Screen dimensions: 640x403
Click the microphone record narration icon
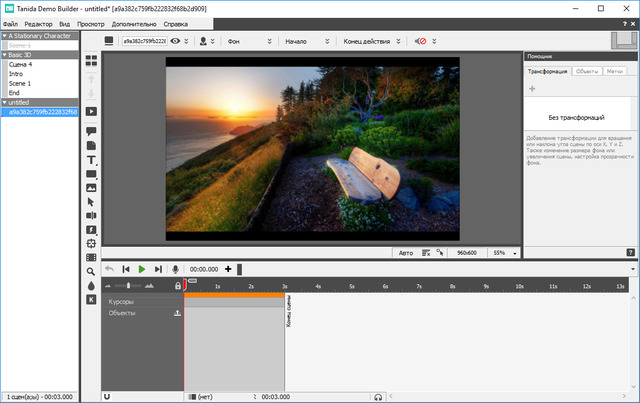coord(176,269)
